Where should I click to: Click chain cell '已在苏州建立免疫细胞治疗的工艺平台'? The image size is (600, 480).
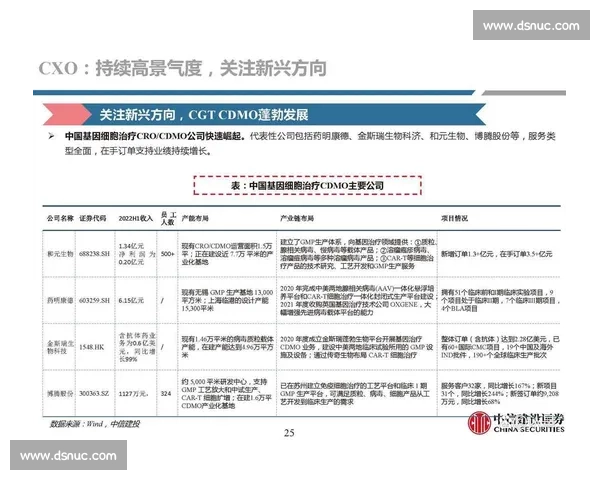click(355, 393)
